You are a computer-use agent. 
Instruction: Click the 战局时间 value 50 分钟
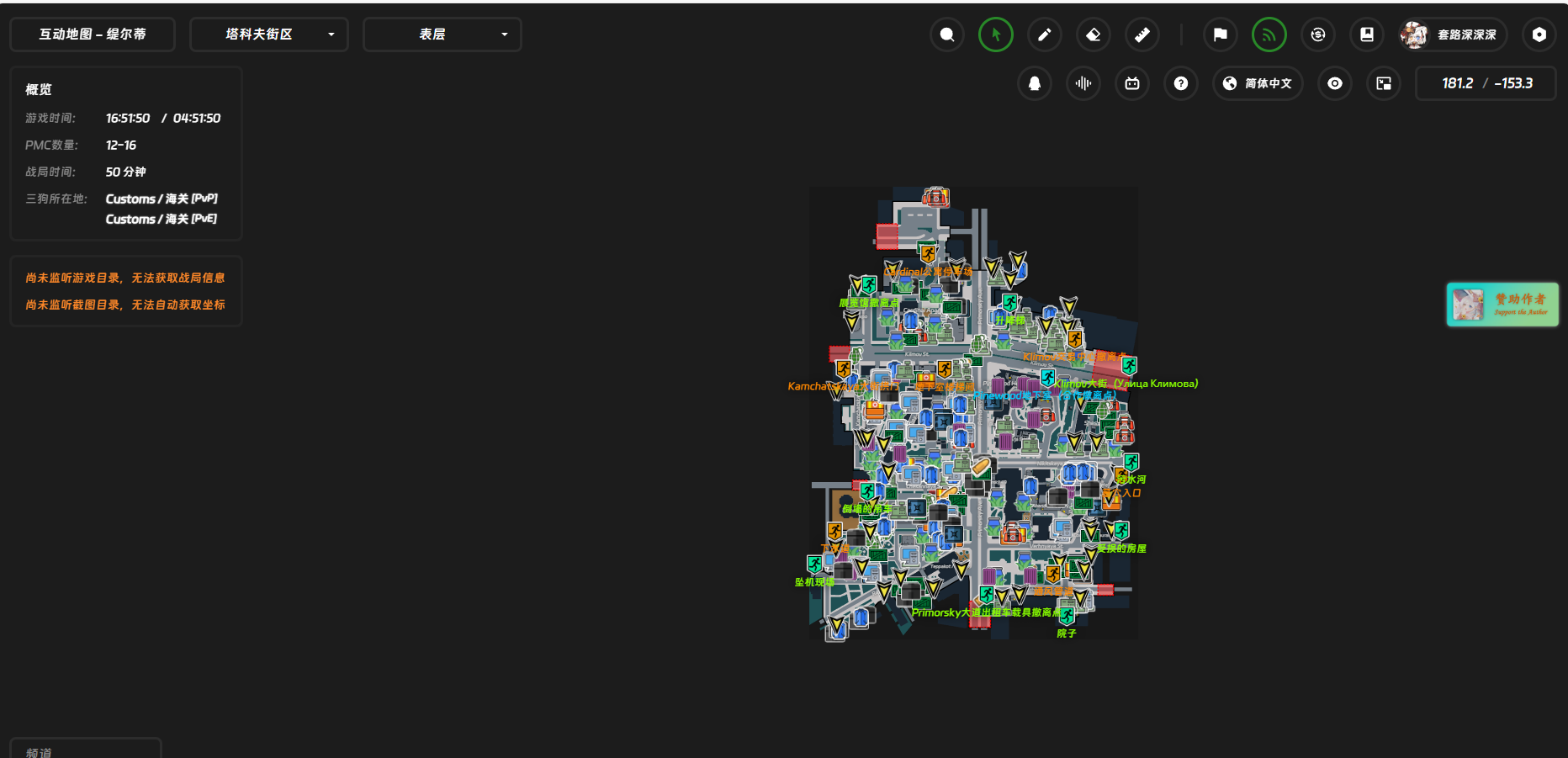(x=126, y=172)
